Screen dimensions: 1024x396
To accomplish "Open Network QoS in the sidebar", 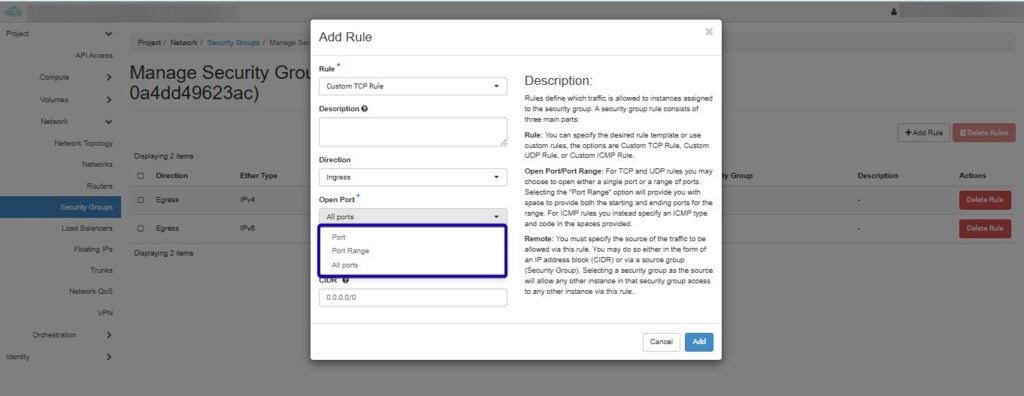I will coord(91,291).
